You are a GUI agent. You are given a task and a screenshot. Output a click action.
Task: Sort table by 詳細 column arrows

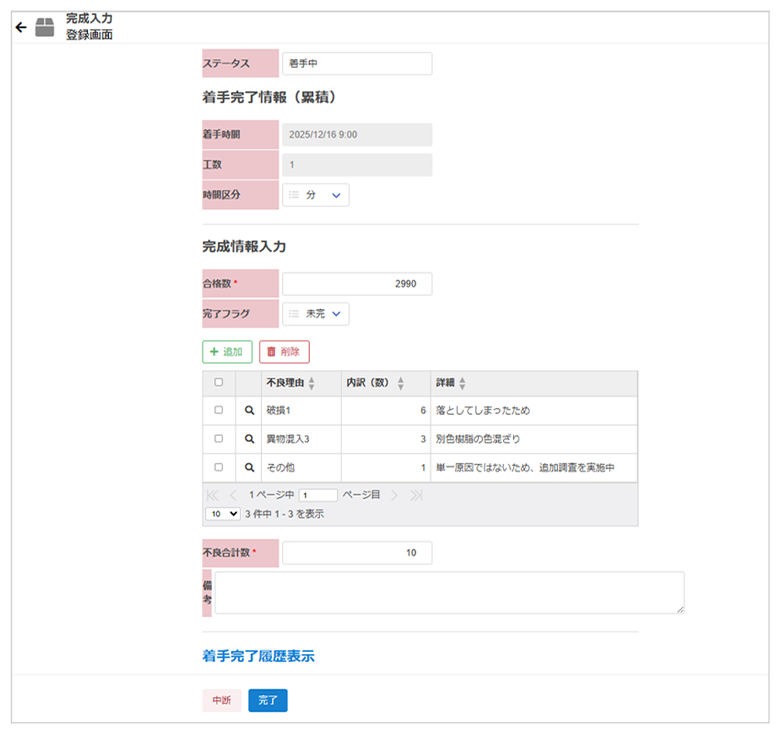coord(462,383)
